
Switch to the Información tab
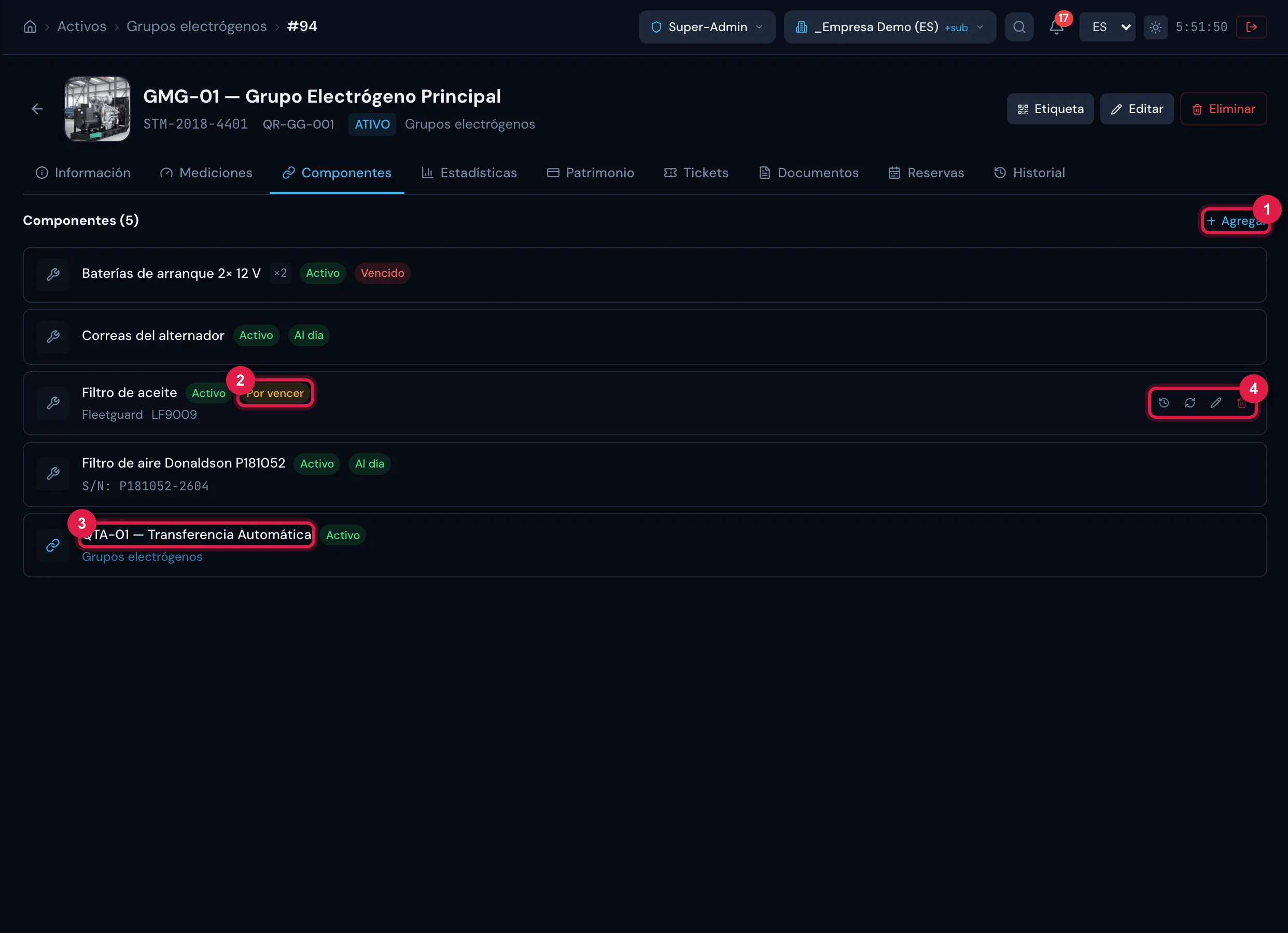(x=83, y=173)
